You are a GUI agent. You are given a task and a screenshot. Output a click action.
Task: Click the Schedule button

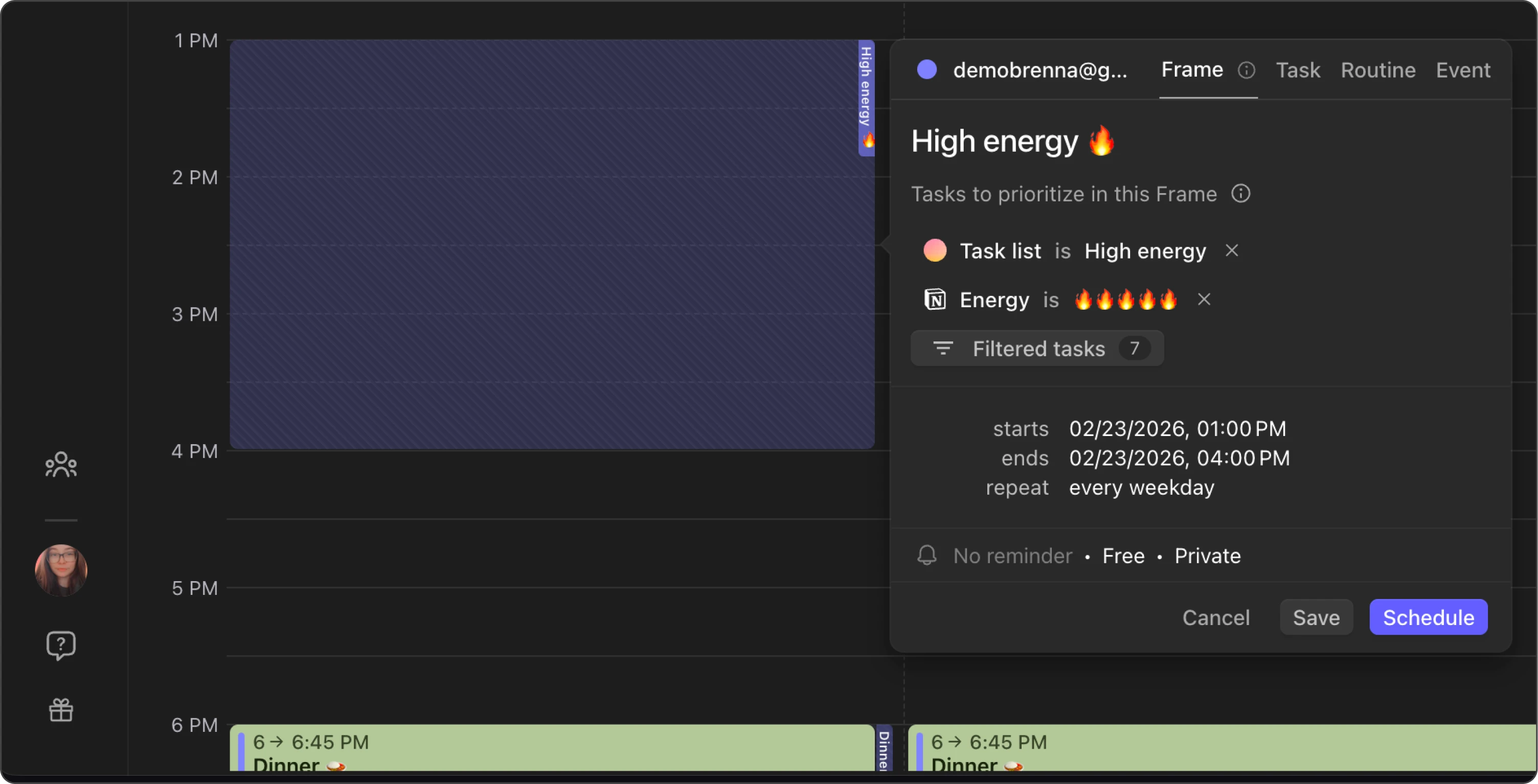pyautogui.click(x=1428, y=617)
